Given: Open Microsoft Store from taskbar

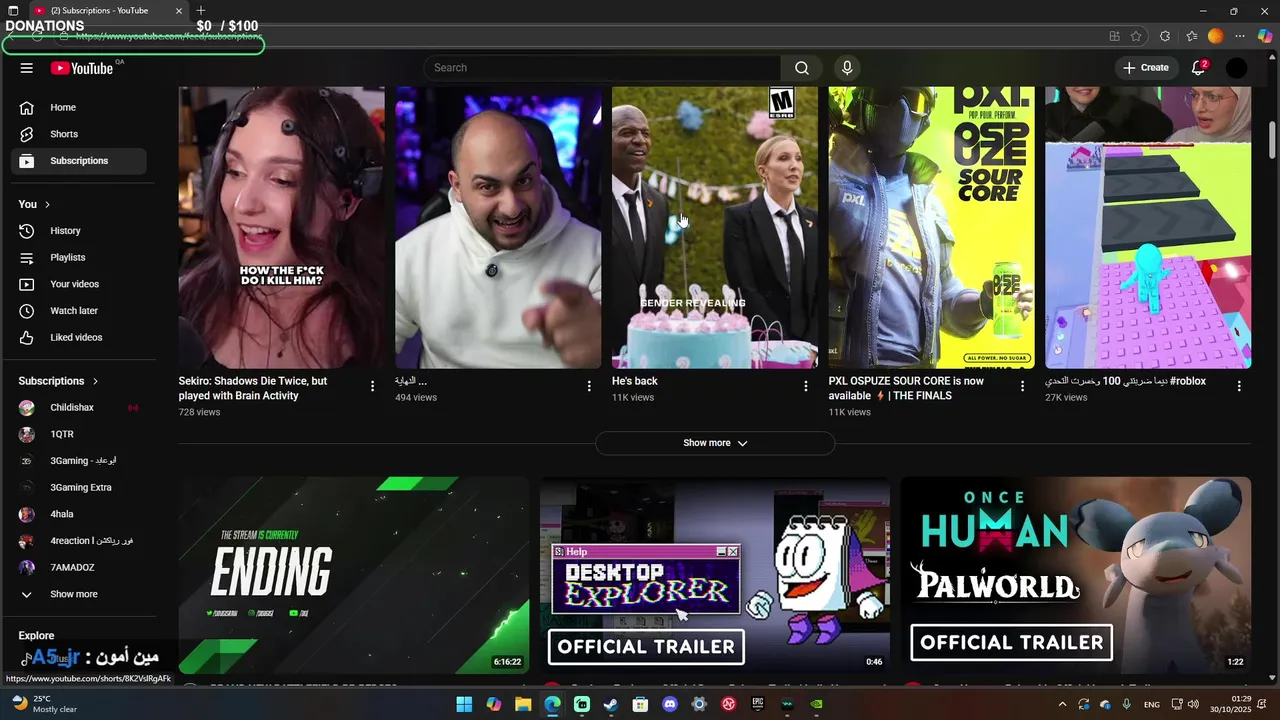Looking at the screenshot, I should [x=641, y=704].
